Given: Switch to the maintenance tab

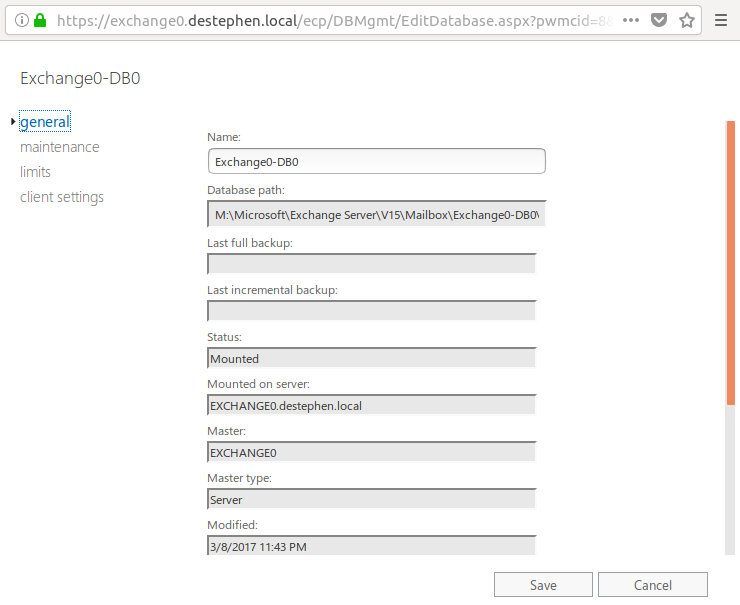Looking at the screenshot, I should click(x=59, y=147).
